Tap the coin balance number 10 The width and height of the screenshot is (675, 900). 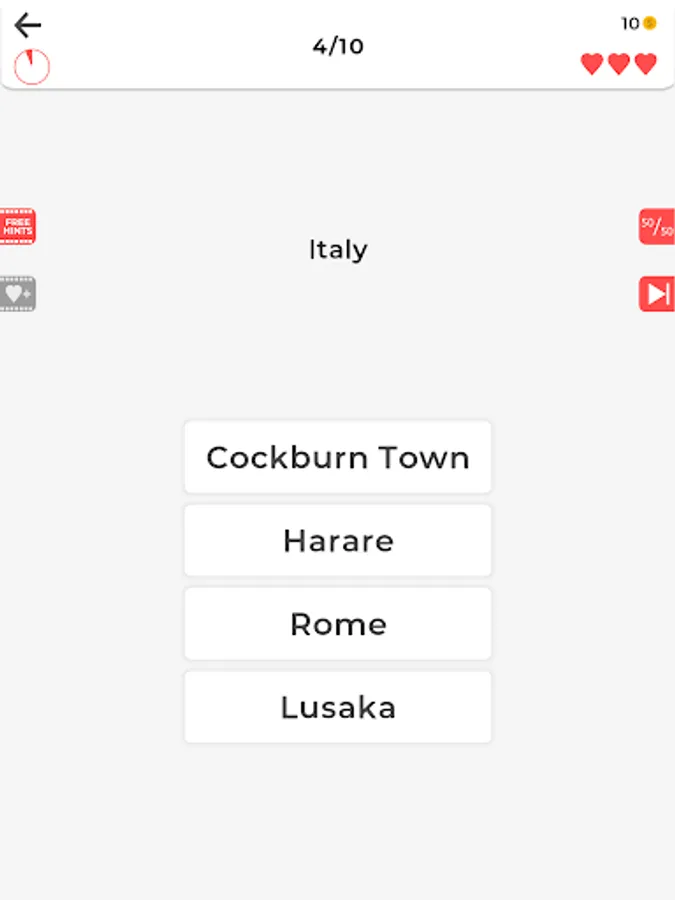pos(630,23)
